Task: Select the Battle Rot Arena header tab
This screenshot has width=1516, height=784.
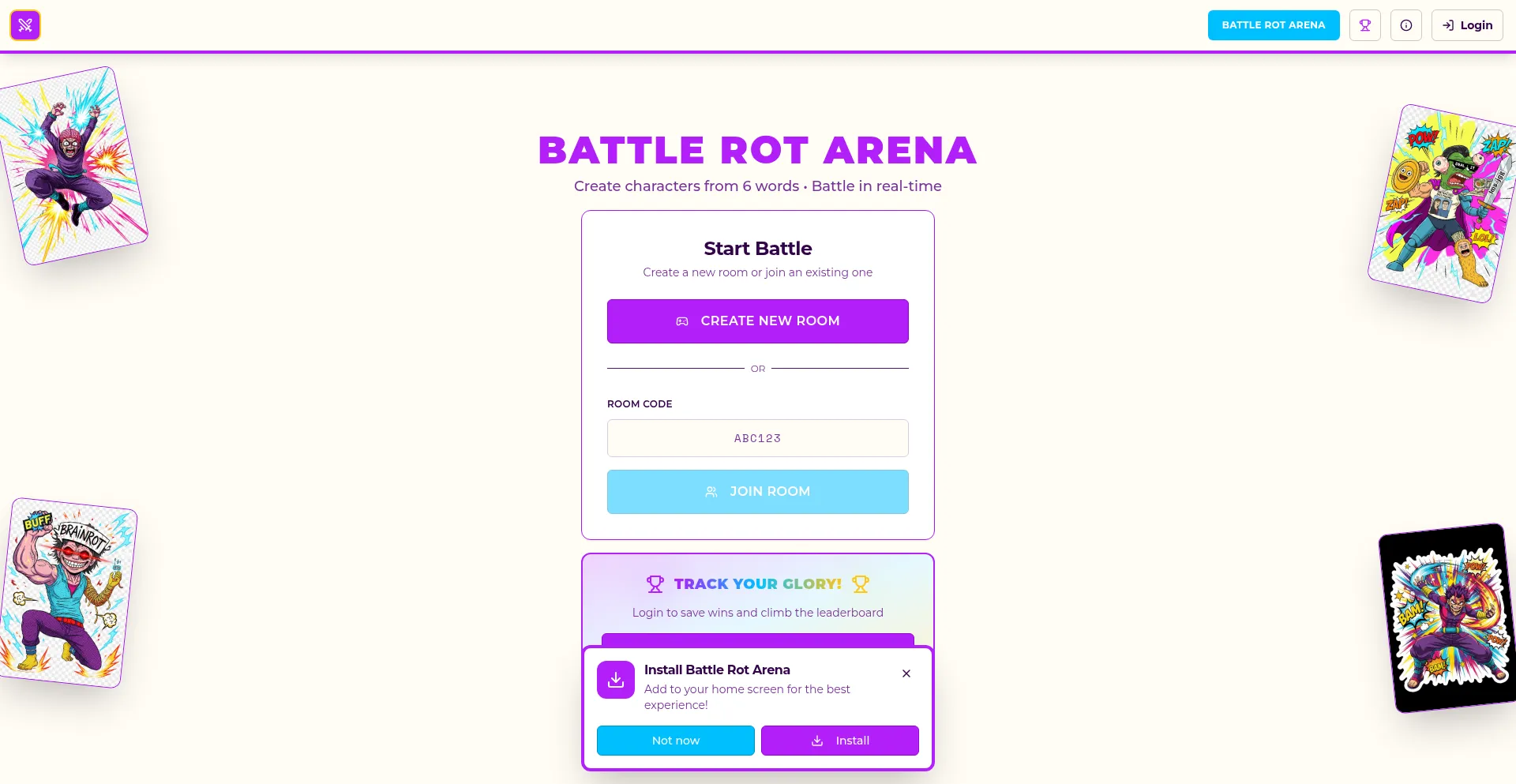Action: coord(1273,25)
